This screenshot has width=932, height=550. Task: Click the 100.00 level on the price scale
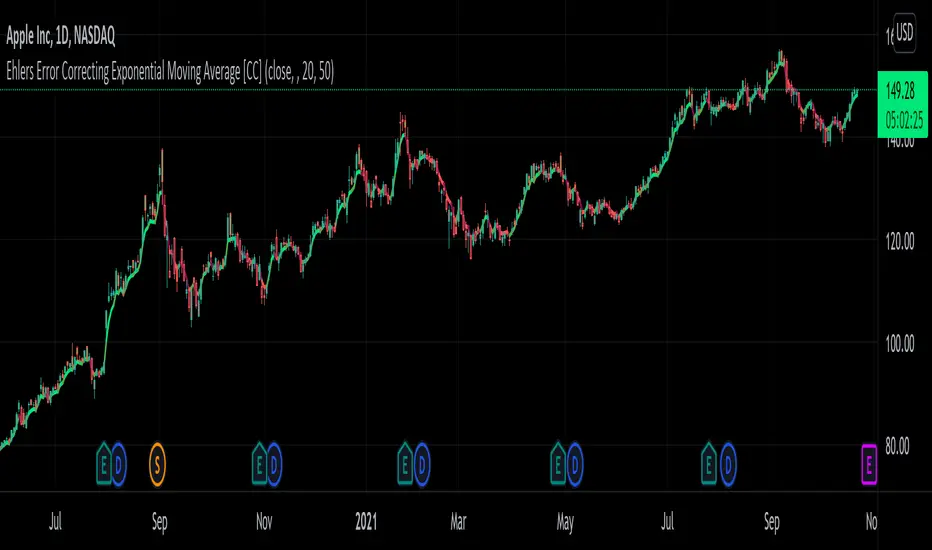(899, 344)
